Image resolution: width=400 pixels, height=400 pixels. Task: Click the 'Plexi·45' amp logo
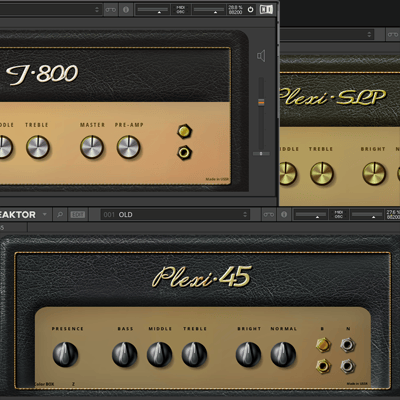pyautogui.click(x=202, y=277)
